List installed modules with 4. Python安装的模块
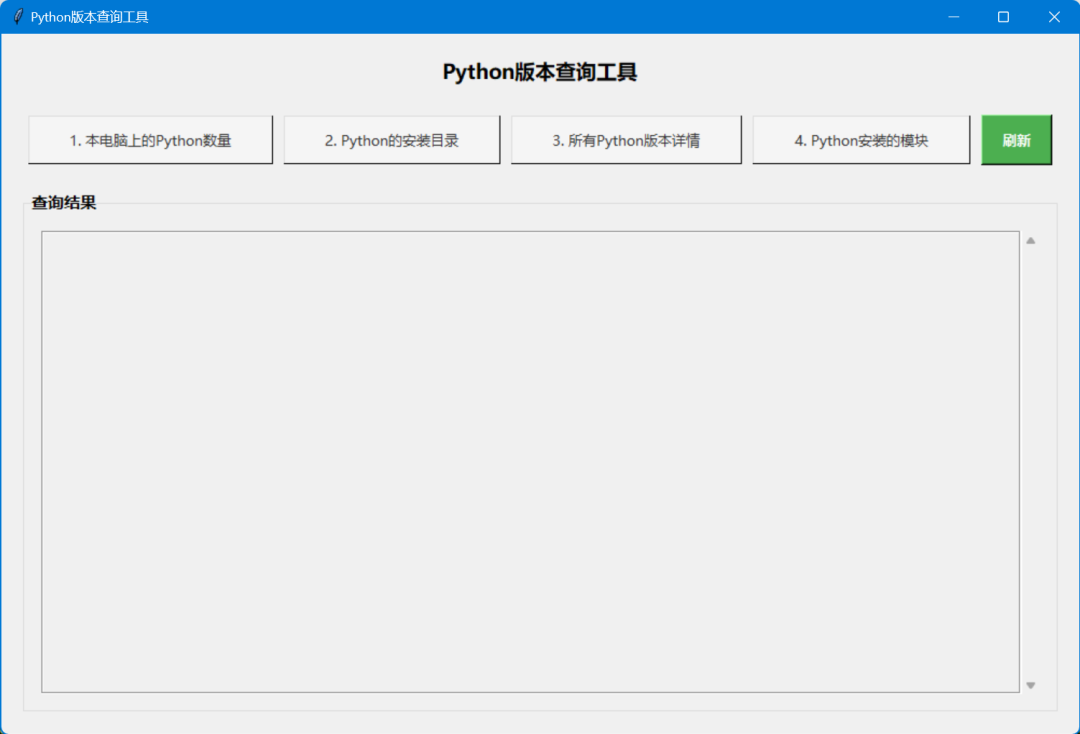 pyautogui.click(x=860, y=140)
